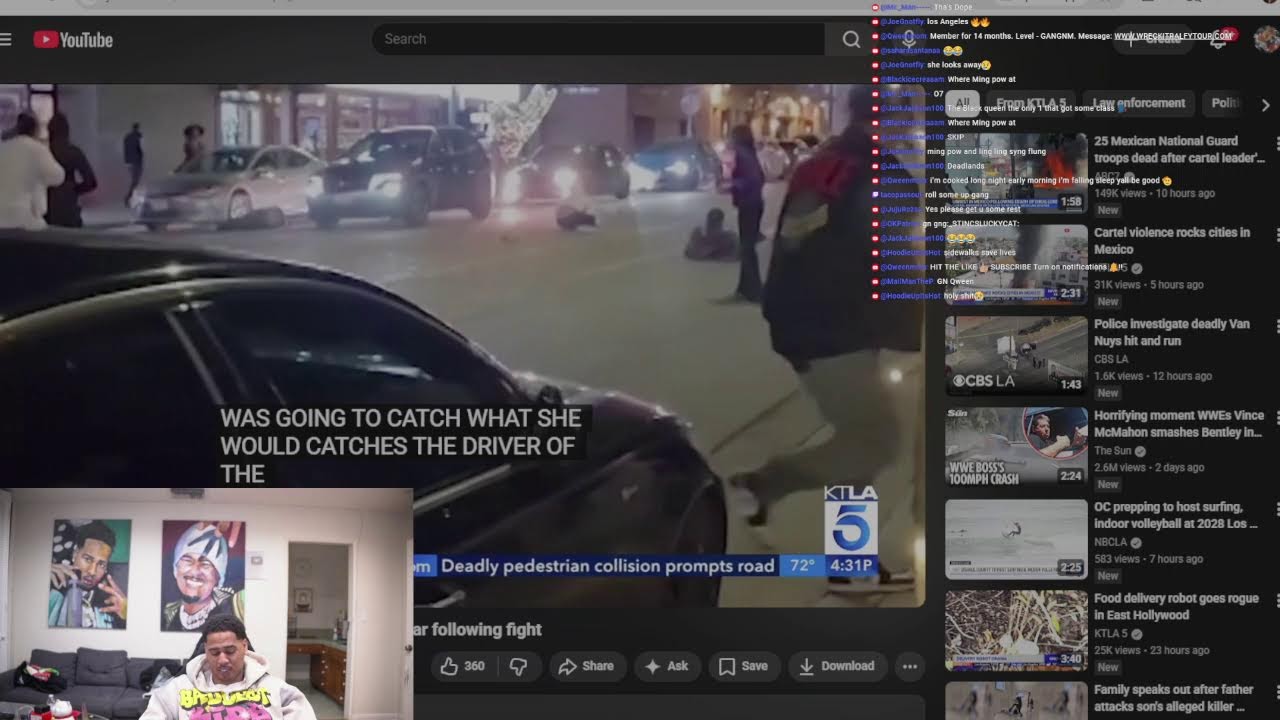Select the Law enforcement chip
This screenshot has height=720, width=1280.
pyautogui.click(x=1139, y=103)
